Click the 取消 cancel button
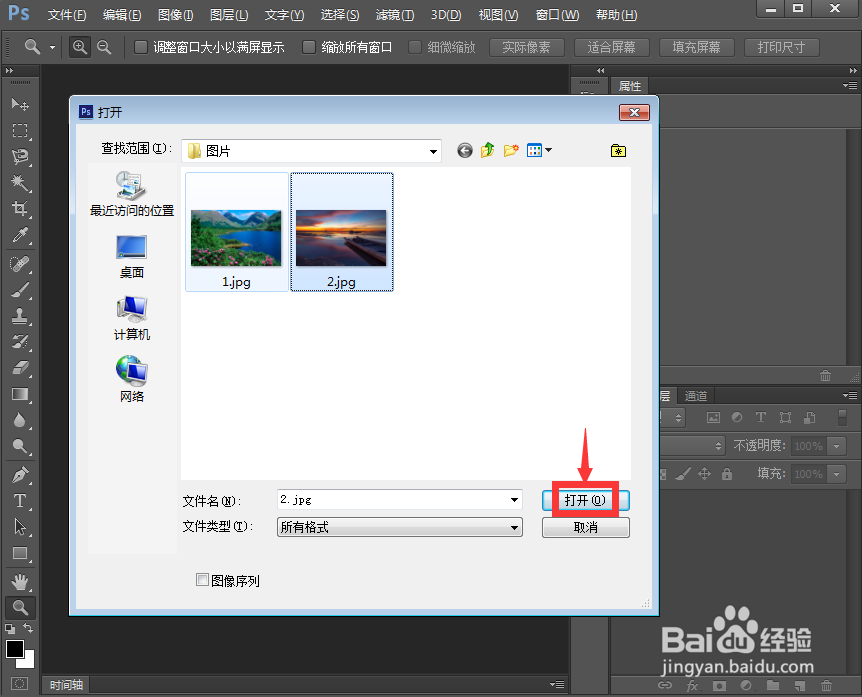The height and width of the screenshot is (697, 862). (x=585, y=527)
